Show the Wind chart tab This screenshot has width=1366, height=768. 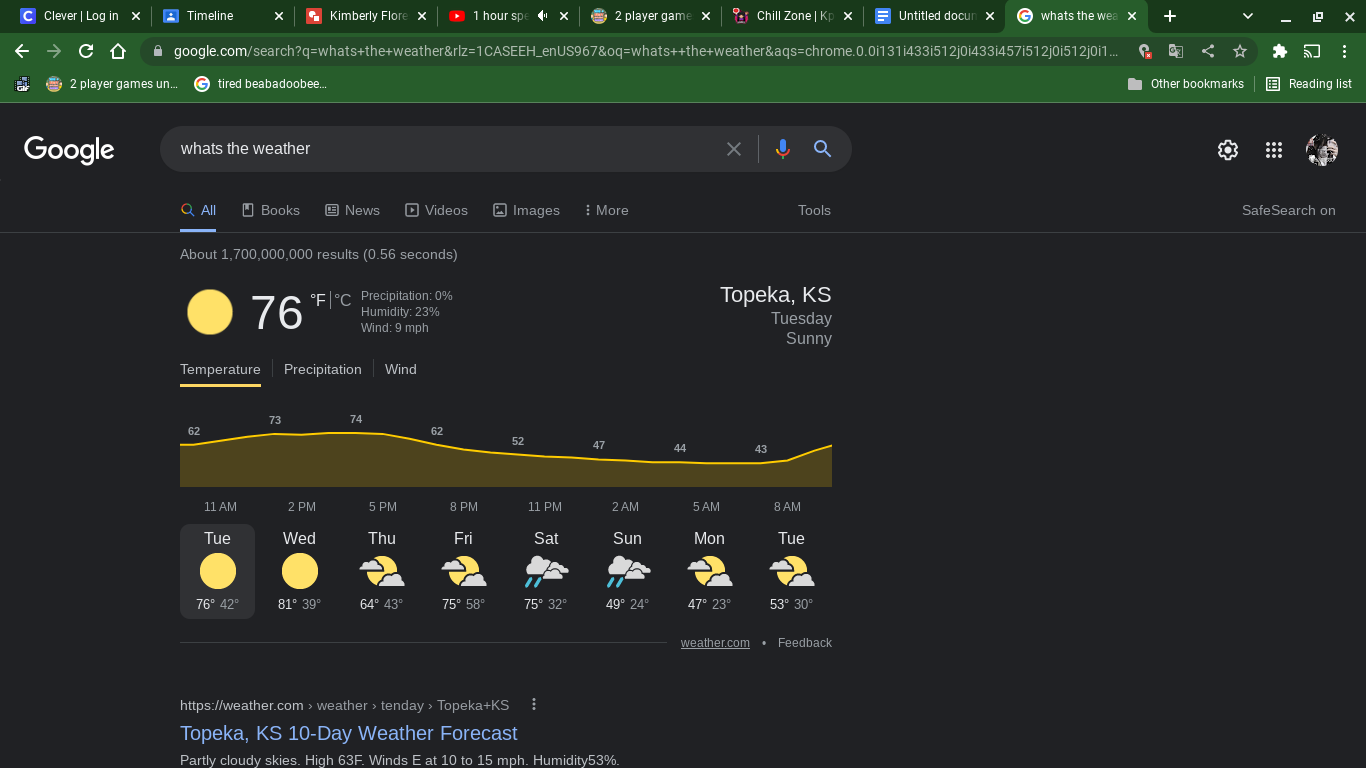pyautogui.click(x=400, y=369)
